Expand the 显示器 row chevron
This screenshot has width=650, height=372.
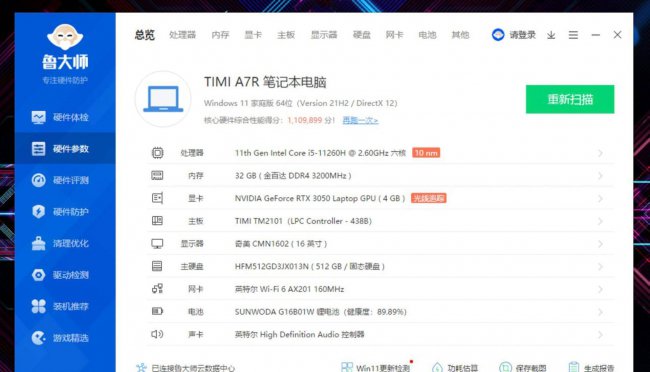[x=600, y=244]
